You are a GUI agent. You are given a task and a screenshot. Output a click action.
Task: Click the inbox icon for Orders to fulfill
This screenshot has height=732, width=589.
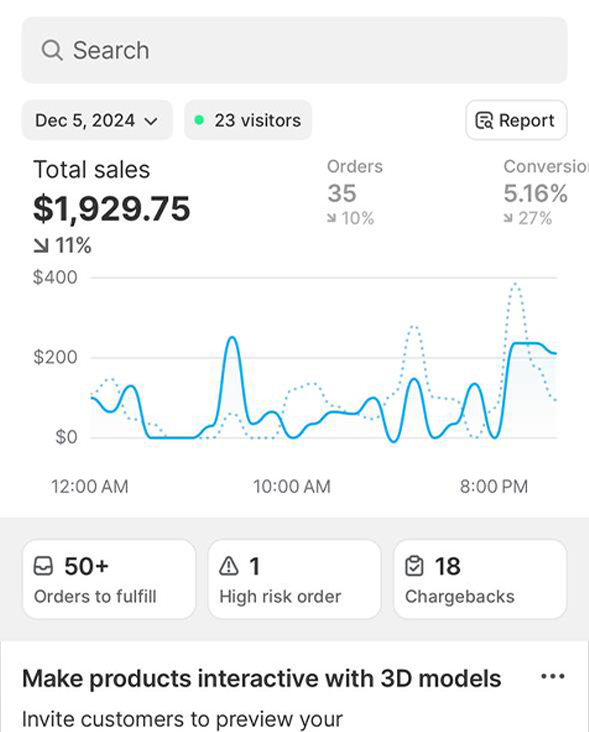coord(43,566)
